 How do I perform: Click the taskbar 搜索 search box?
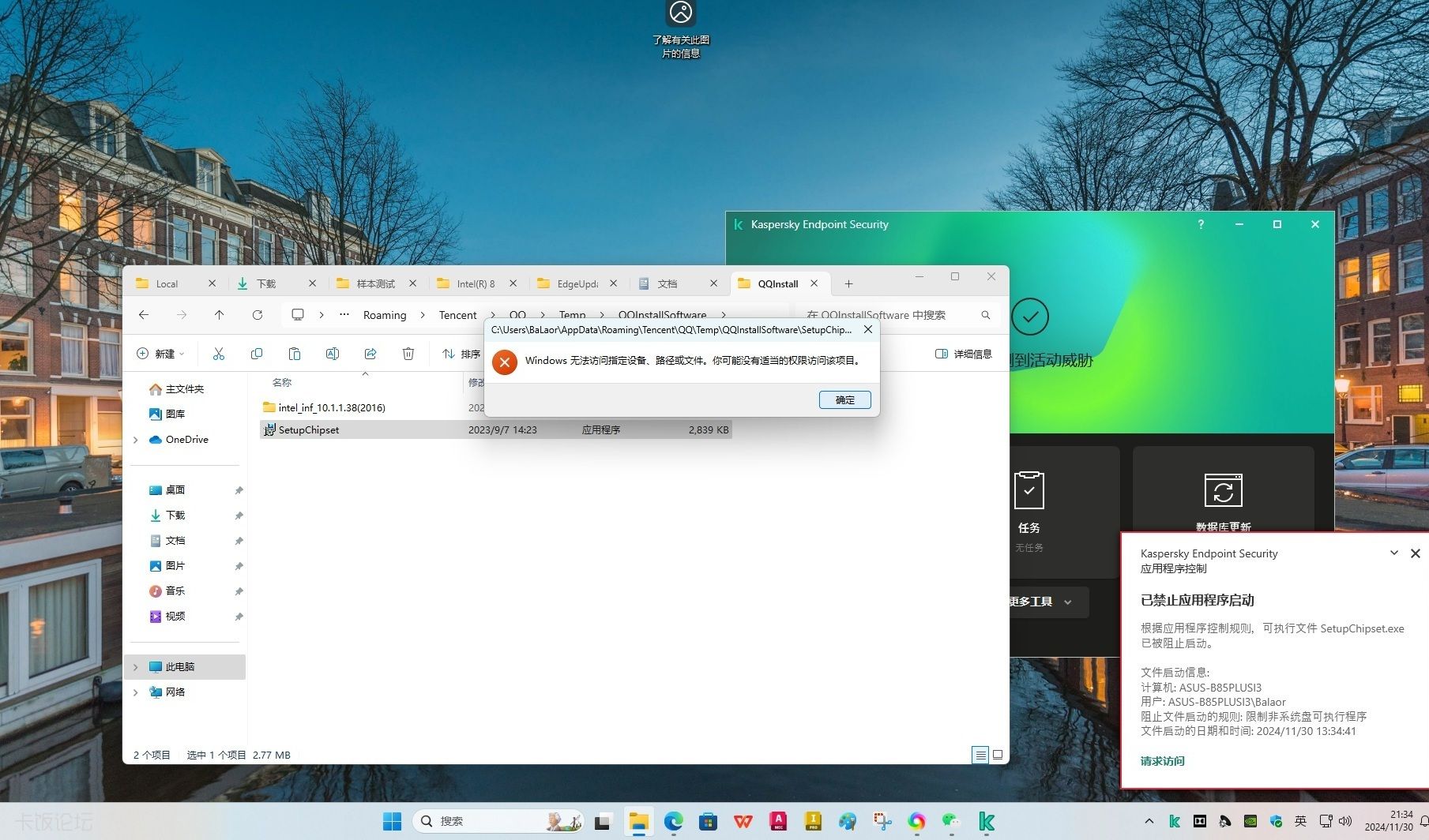click(499, 821)
